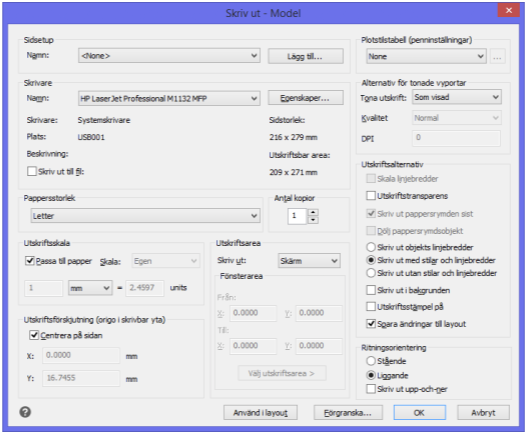
Task: Confirm with the OK button
Action: point(420,413)
